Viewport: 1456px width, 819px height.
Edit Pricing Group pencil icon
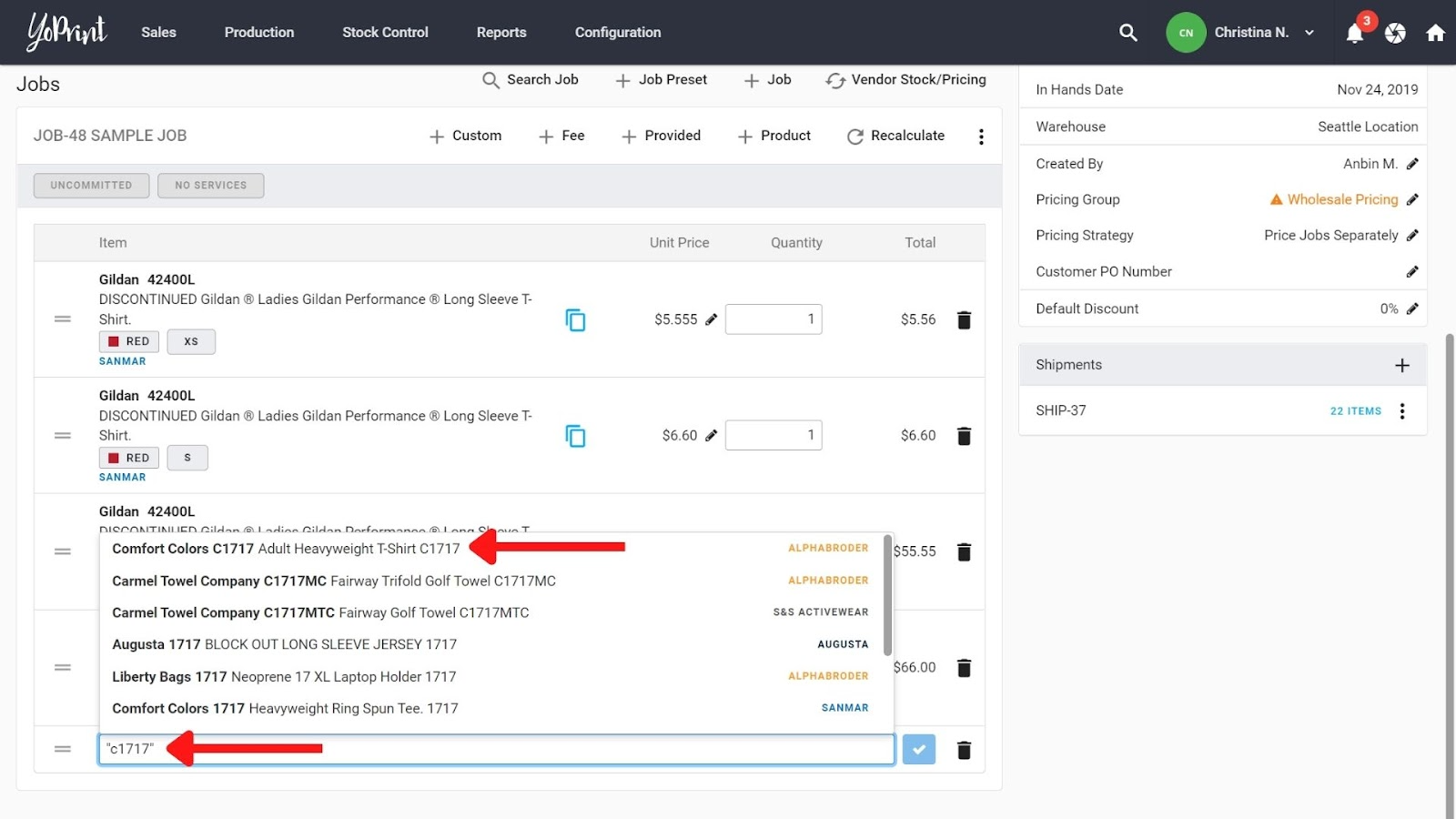[x=1412, y=199]
